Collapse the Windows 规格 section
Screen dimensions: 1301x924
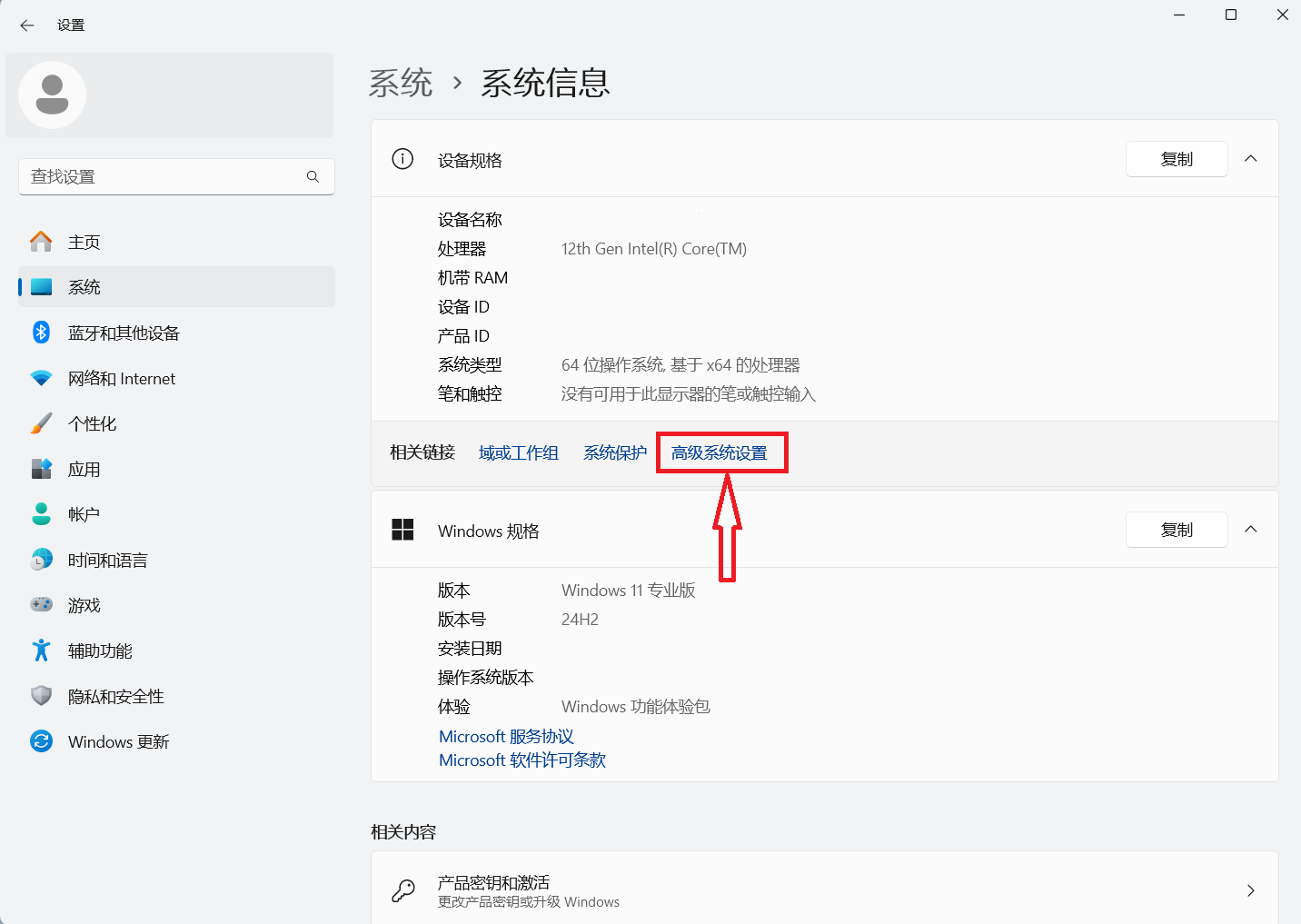coord(1251,529)
